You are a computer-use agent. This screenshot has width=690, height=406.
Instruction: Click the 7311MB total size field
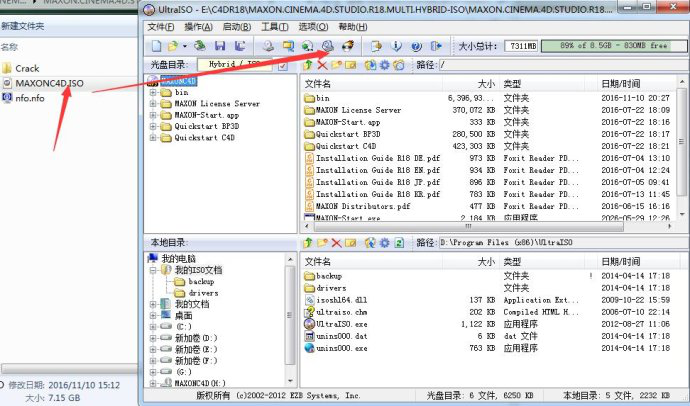[x=522, y=46]
